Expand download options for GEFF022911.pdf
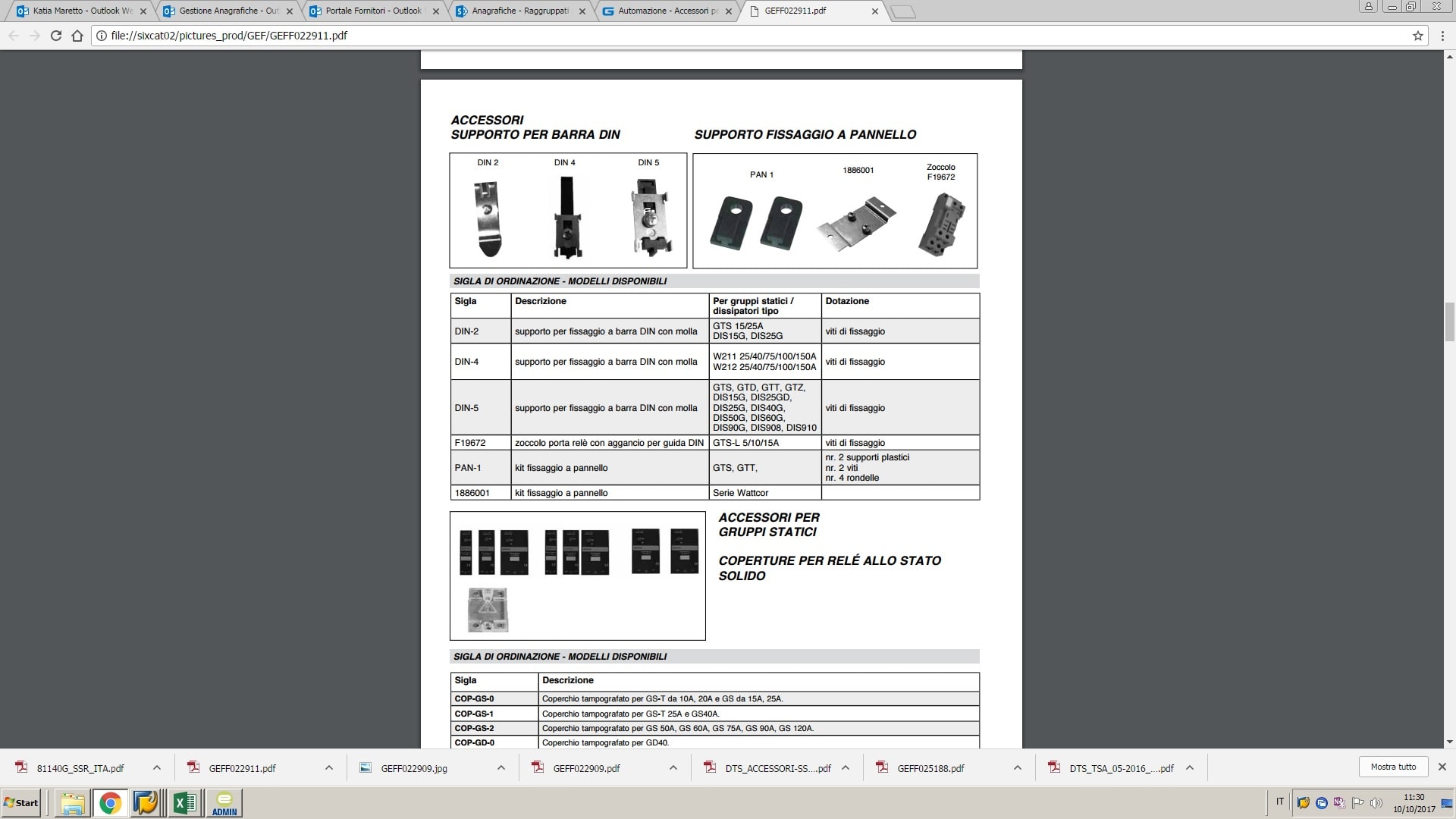The width and height of the screenshot is (1456, 819). tap(329, 767)
